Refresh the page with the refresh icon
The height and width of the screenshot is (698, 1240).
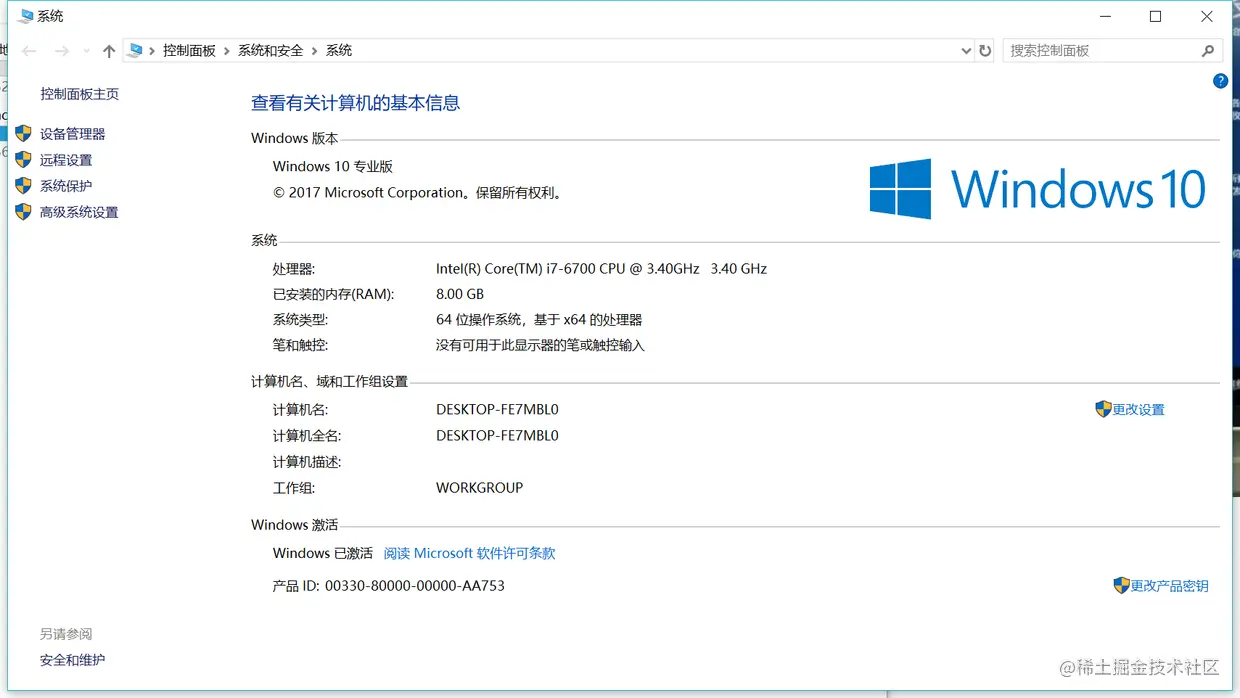986,51
